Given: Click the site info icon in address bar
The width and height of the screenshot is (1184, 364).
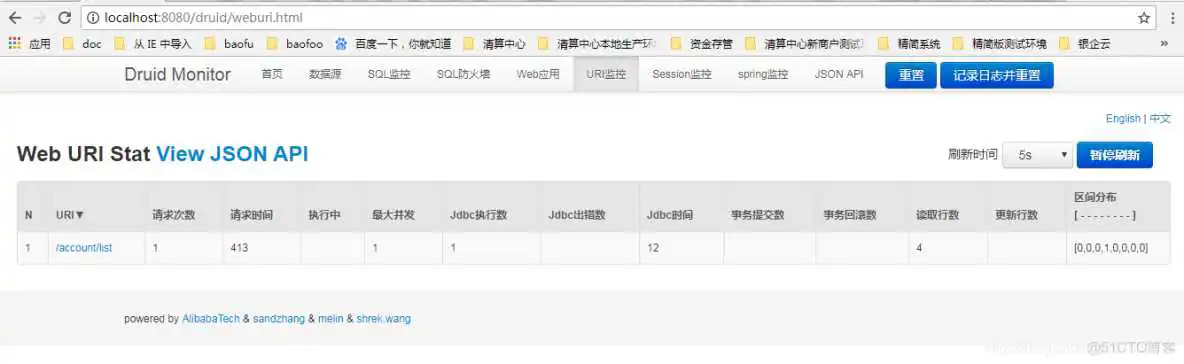Looking at the screenshot, I should pos(92,17).
